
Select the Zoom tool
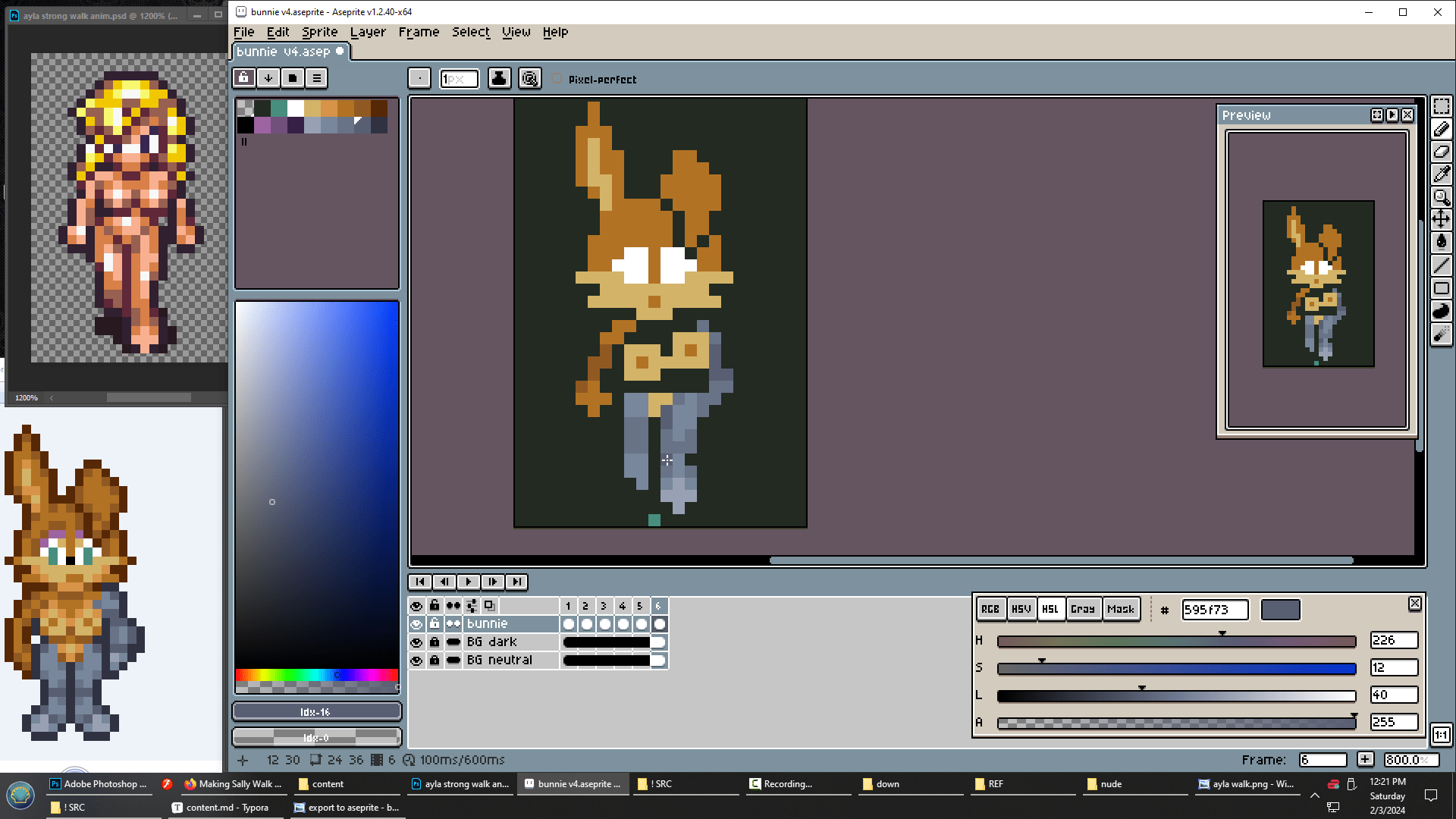1441,197
